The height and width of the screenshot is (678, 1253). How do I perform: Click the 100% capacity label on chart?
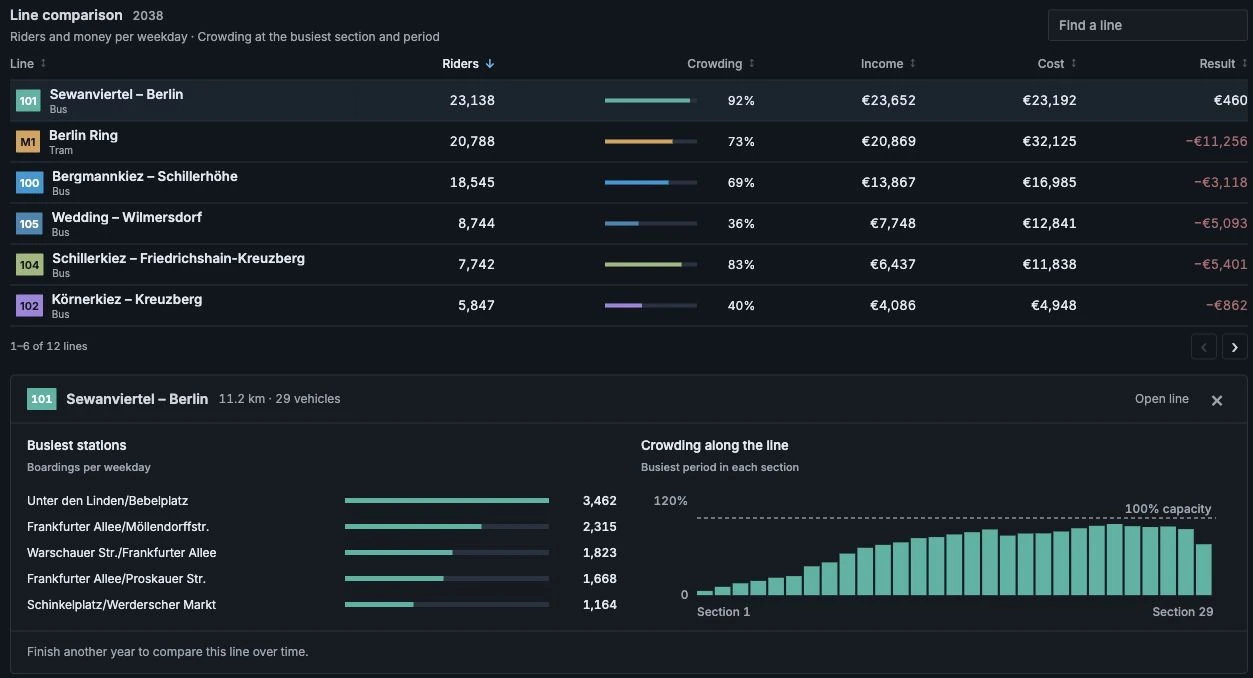pyautogui.click(x=1168, y=509)
